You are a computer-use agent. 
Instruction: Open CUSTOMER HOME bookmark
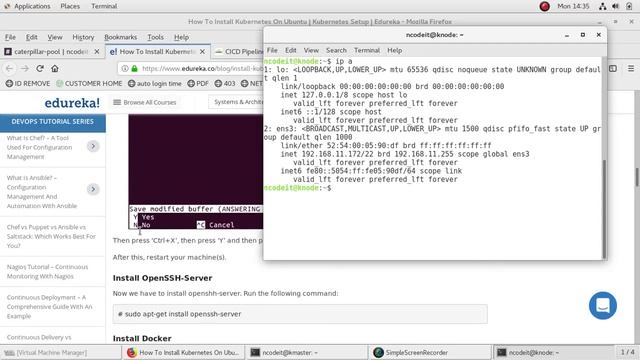[89, 83]
